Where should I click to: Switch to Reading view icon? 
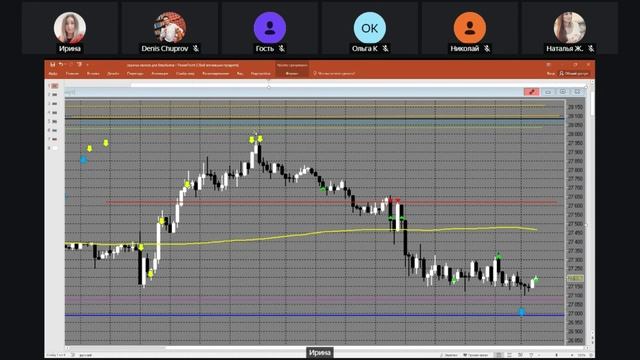520,355
